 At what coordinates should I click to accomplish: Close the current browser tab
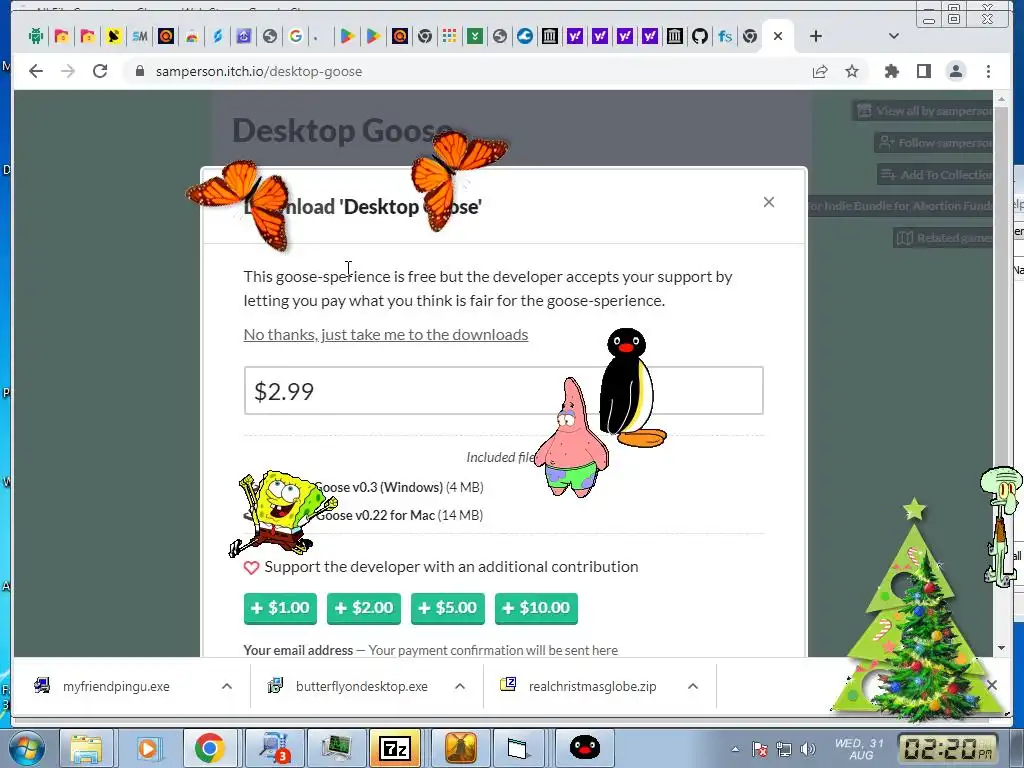pos(778,36)
